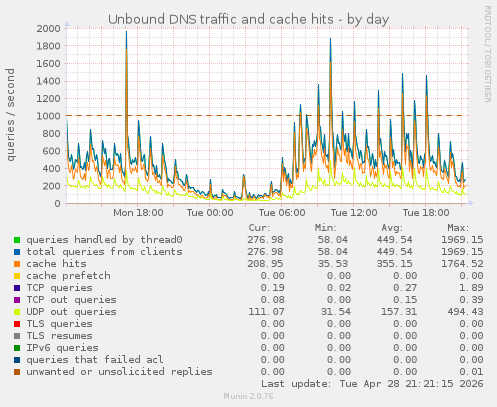Viewport: 497px width, 407px height.
Task: Click the 'Min:' column header
Action: (326, 228)
